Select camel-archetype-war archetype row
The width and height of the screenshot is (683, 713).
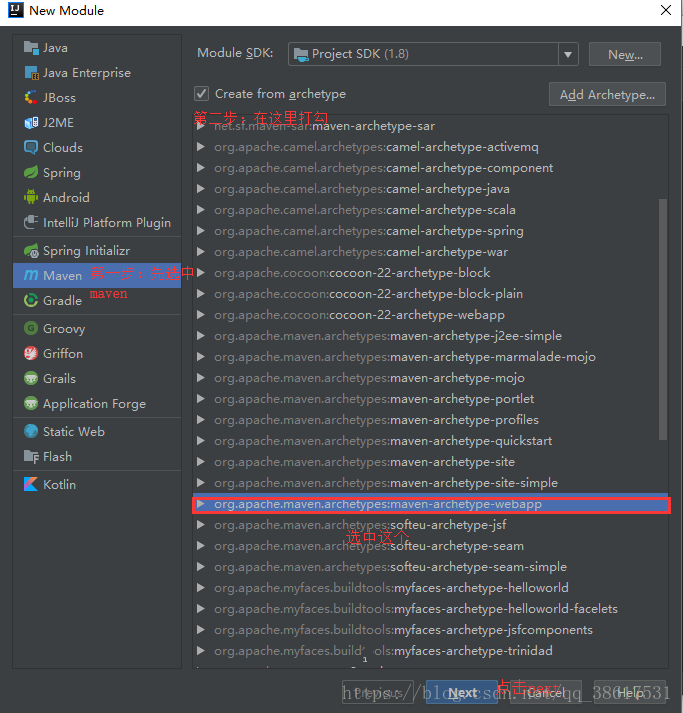pyautogui.click(x=430, y=252)
